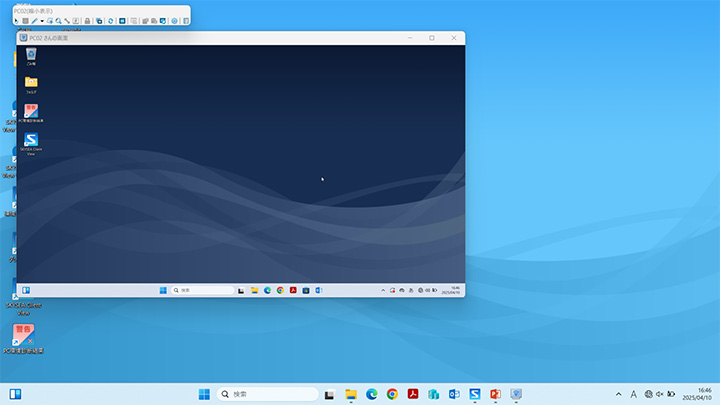Open SKYSEA Client View shortcut on remote desktop
The width and height of the screenshot is (720, 405).
point(31,141)
